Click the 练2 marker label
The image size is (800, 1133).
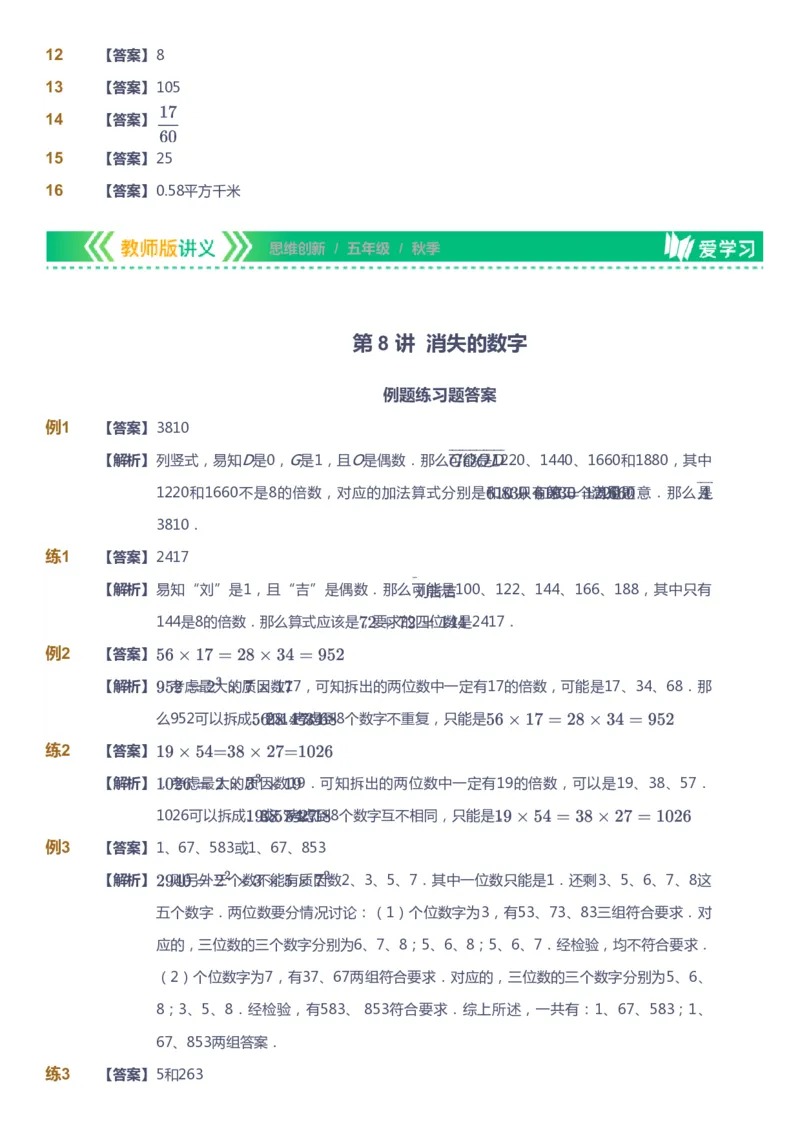click(x=60, y=751)
